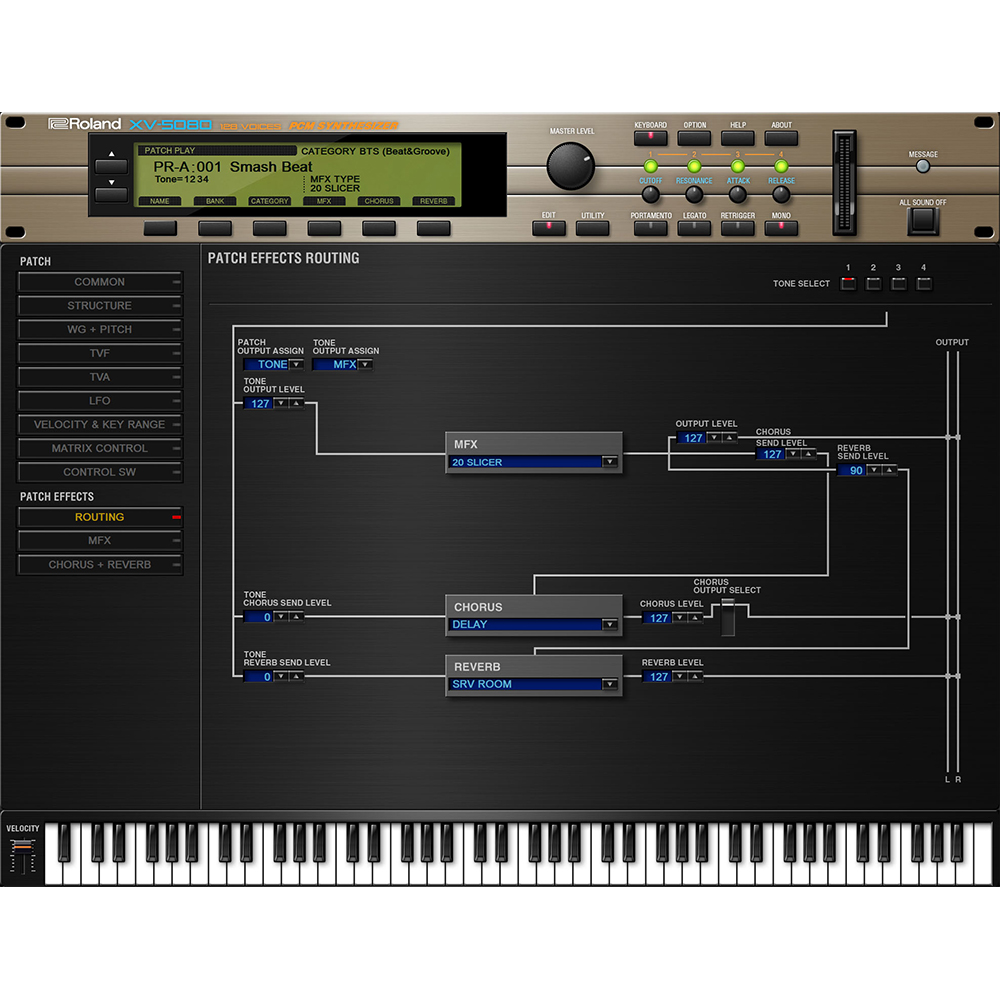
Task: Open the LFO page
Action: (100, 401)
